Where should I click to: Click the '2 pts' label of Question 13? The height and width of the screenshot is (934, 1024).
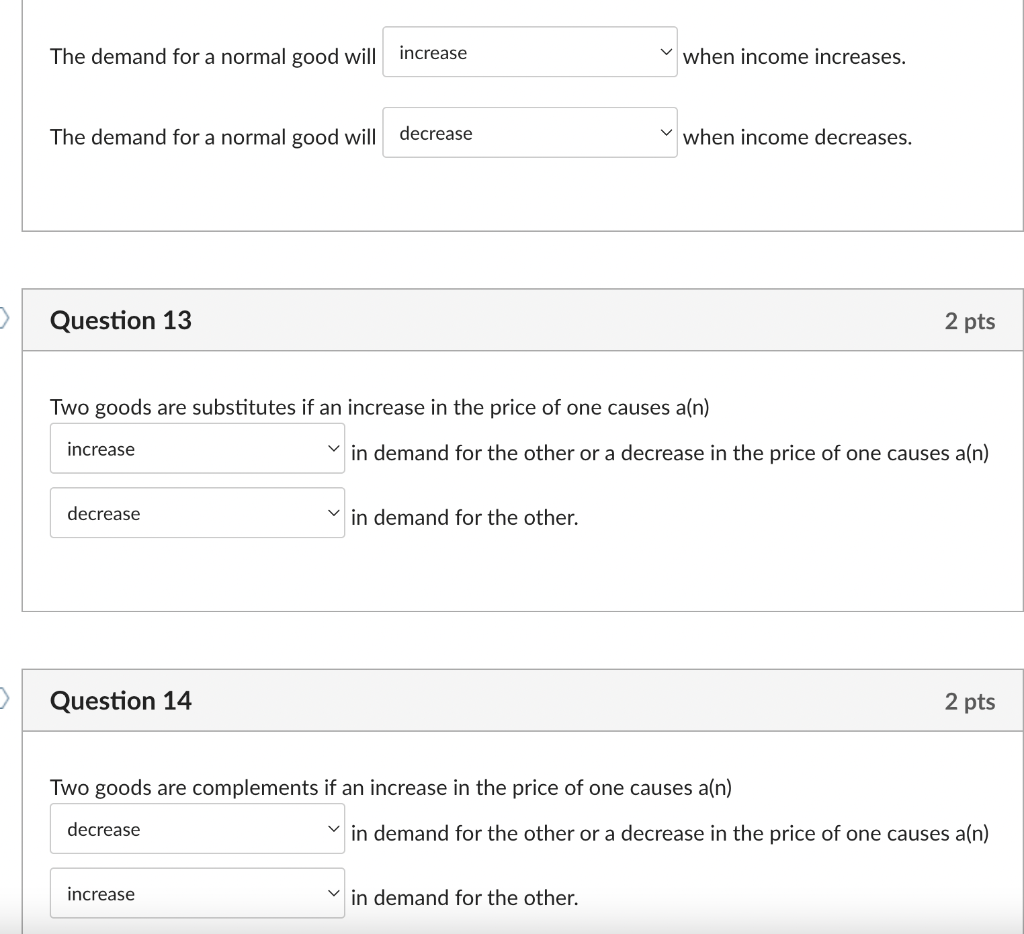[x=970, y=321]
